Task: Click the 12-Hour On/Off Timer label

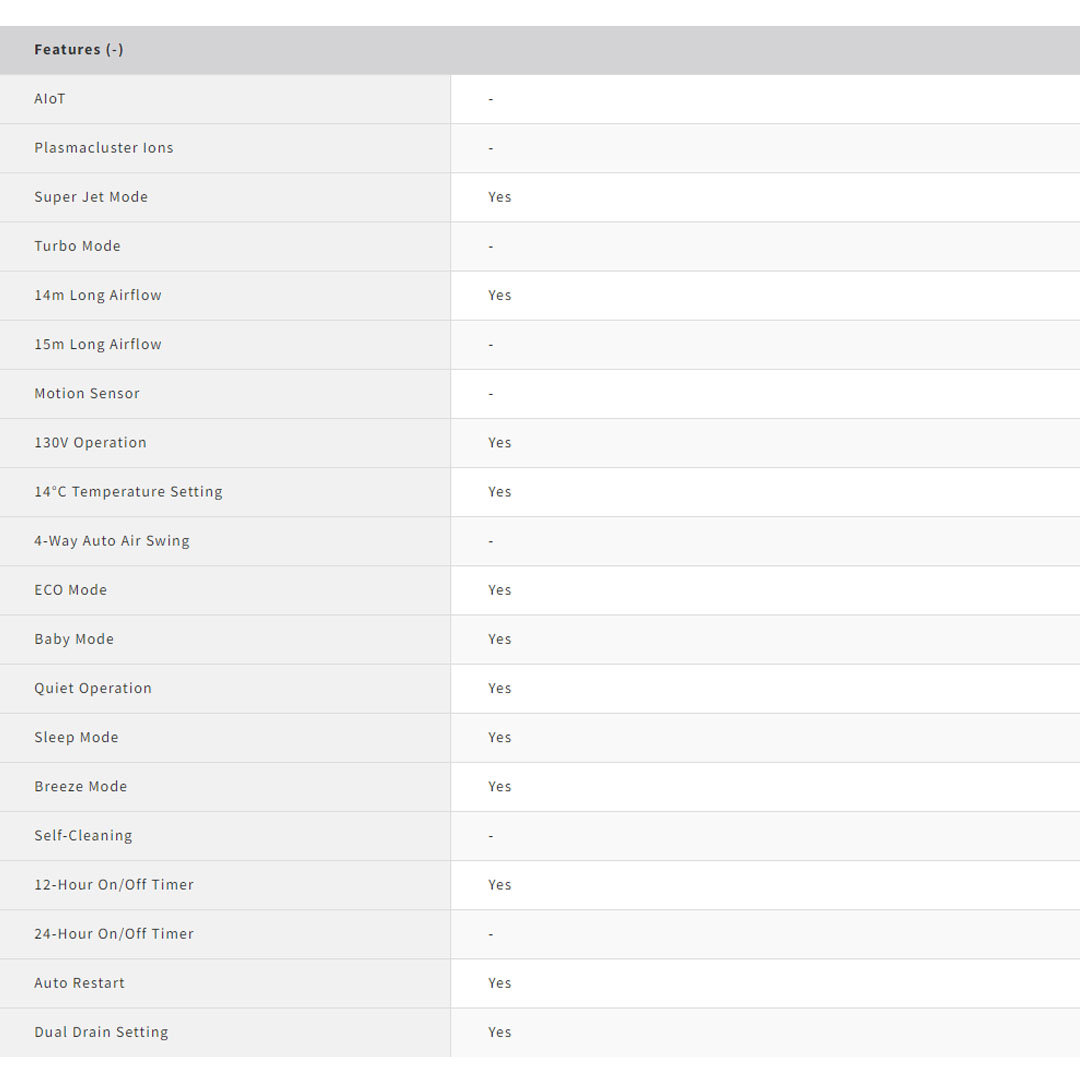Action: coord(114,884)
